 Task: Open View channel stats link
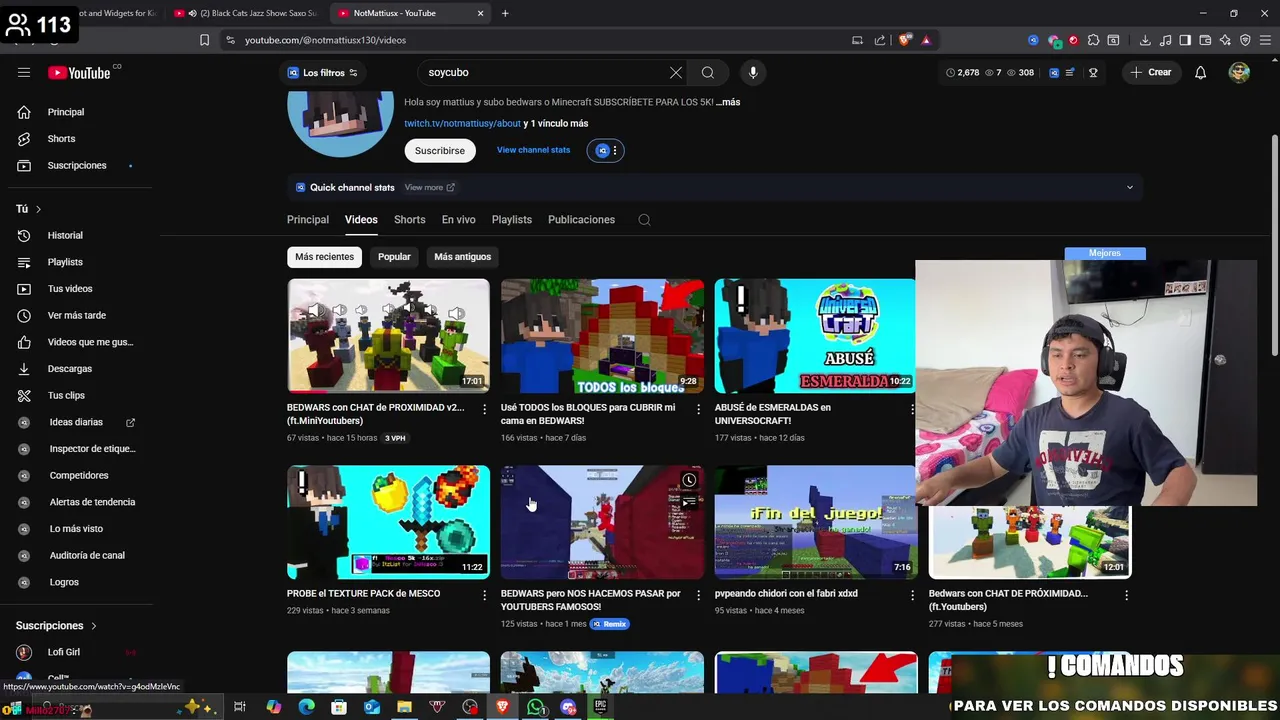click(x=533, y=150)
